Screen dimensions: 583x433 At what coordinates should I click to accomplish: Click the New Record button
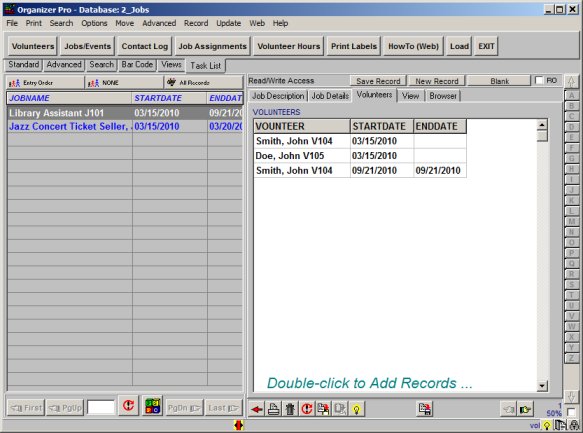click(x=437, y=81)
